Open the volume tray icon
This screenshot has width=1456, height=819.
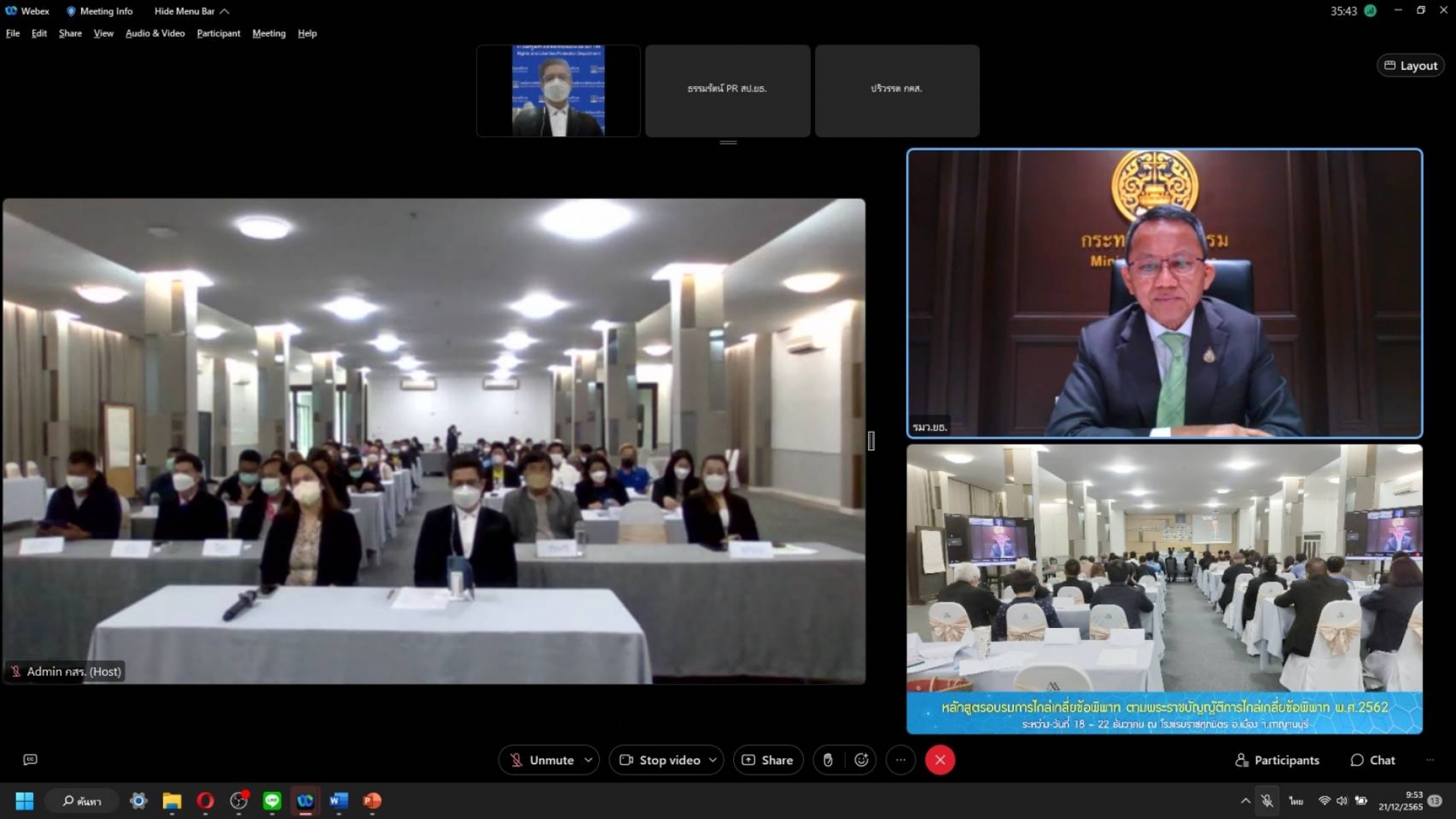click(x=1342, y=801)
